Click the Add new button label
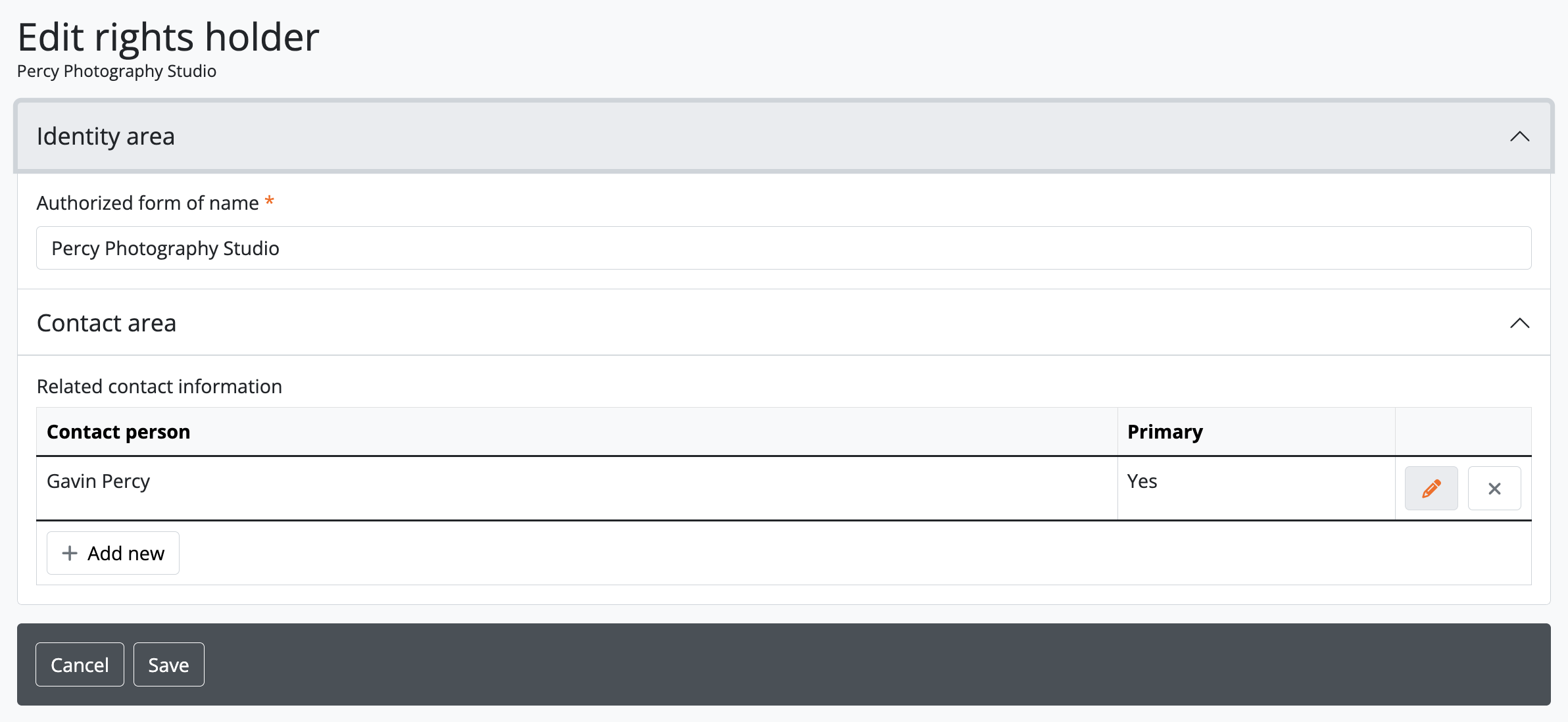 point(126,553)
